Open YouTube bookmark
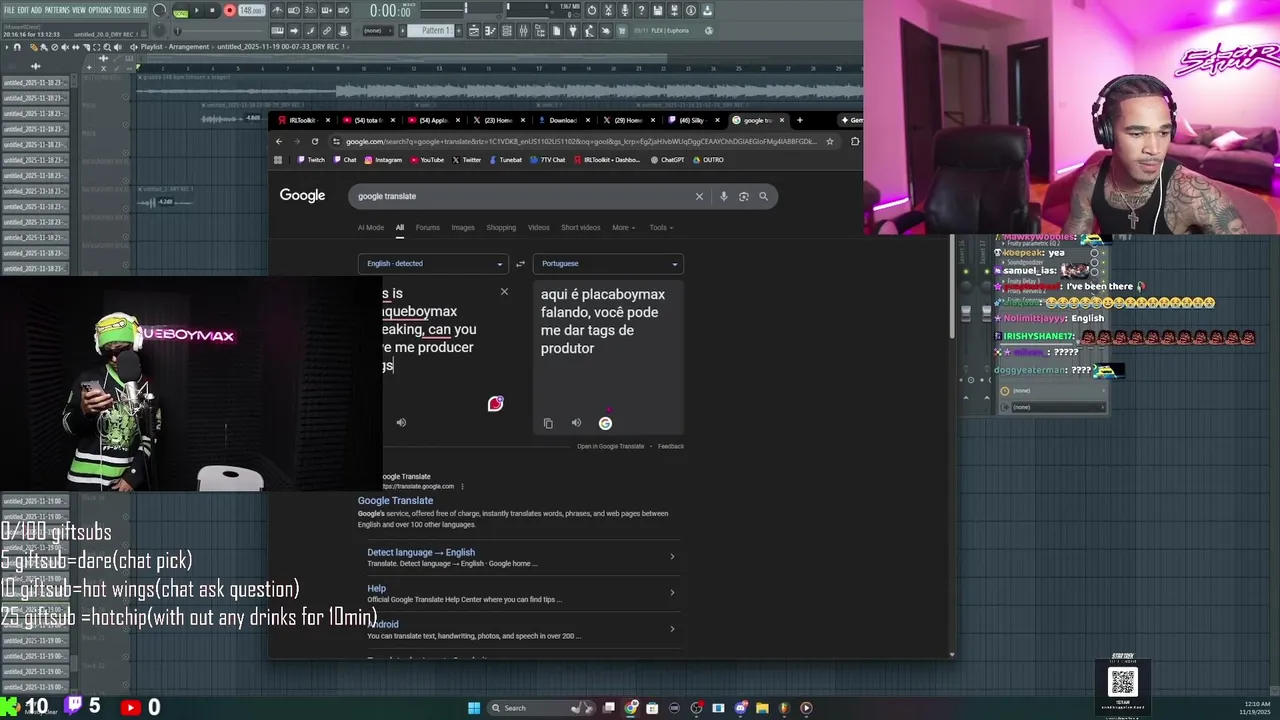Viewport: 1280px width, 720px height. pyautogui.click(x=427, y=160)
